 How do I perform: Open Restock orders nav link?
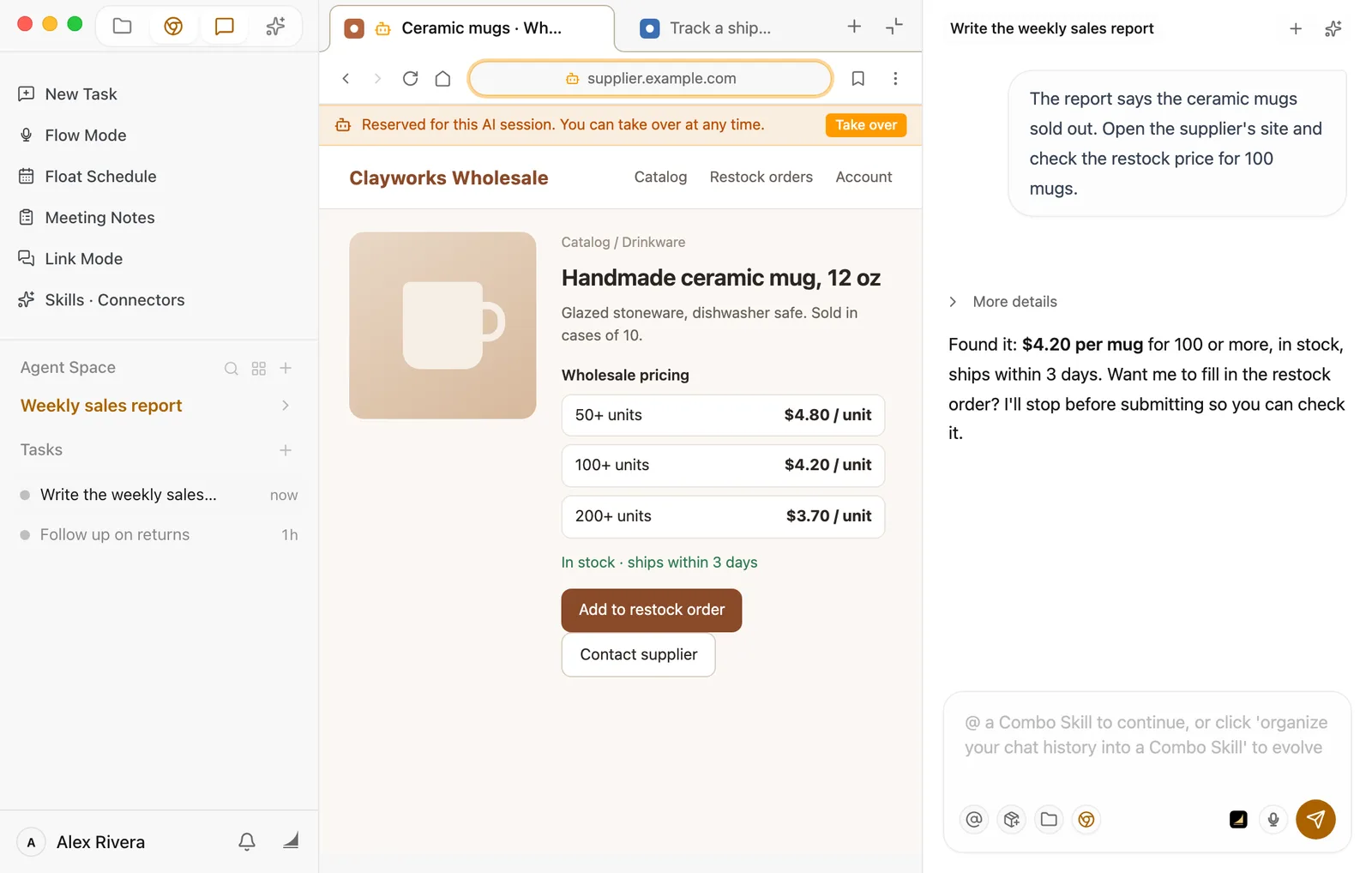[761, 178]
